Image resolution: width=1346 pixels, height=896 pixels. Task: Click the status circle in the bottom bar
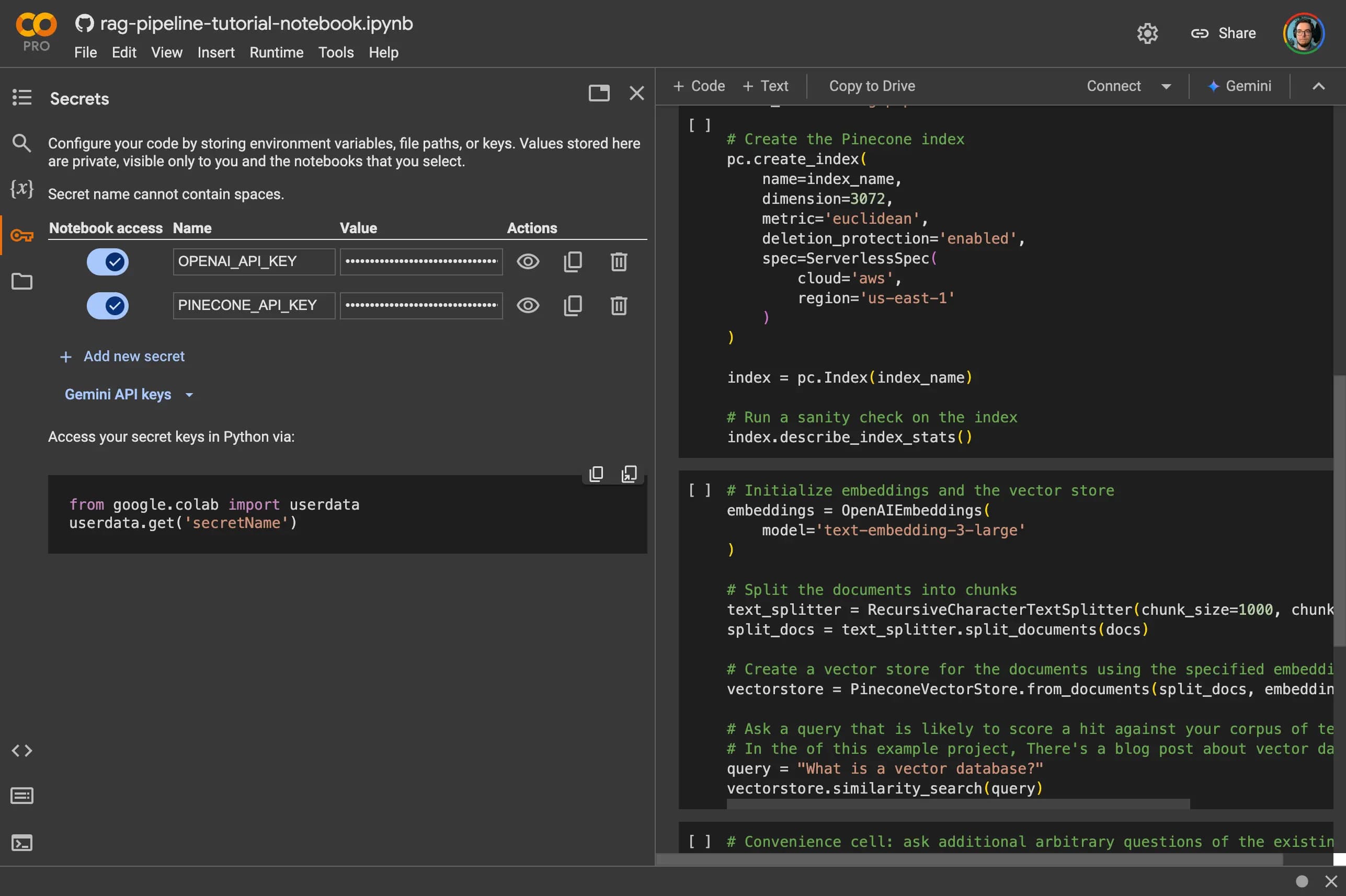tap(1302, 881)
